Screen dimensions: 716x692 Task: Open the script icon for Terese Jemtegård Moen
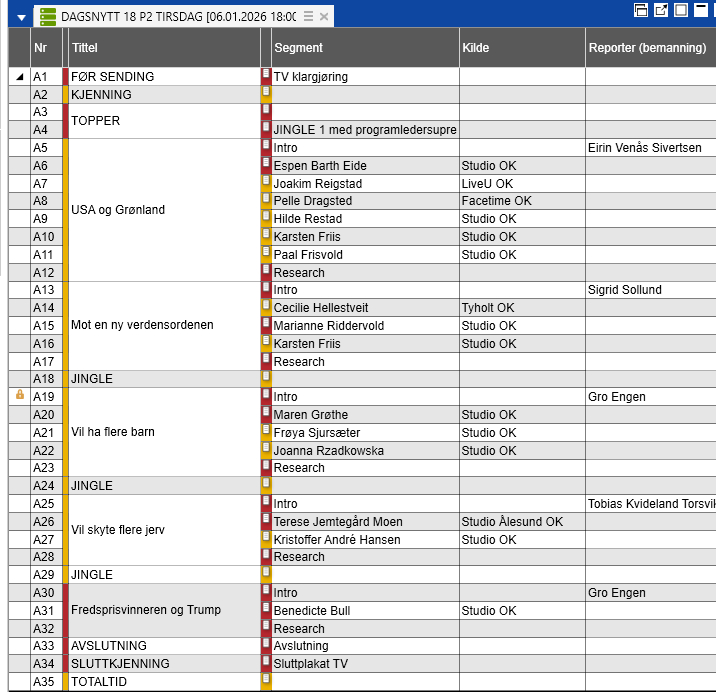pyautogui.click(x=266, y=521)
